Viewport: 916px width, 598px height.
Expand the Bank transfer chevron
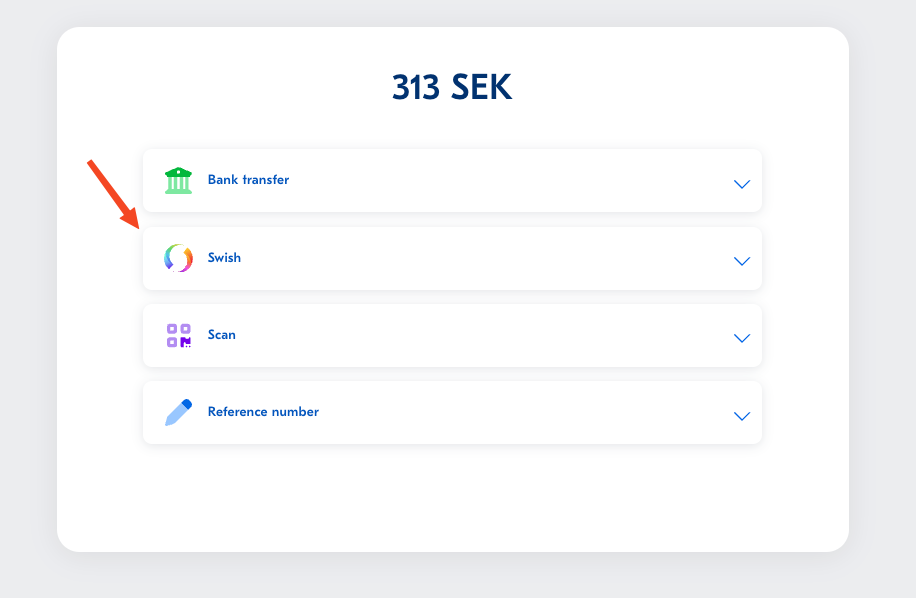[x=741, y=184]
